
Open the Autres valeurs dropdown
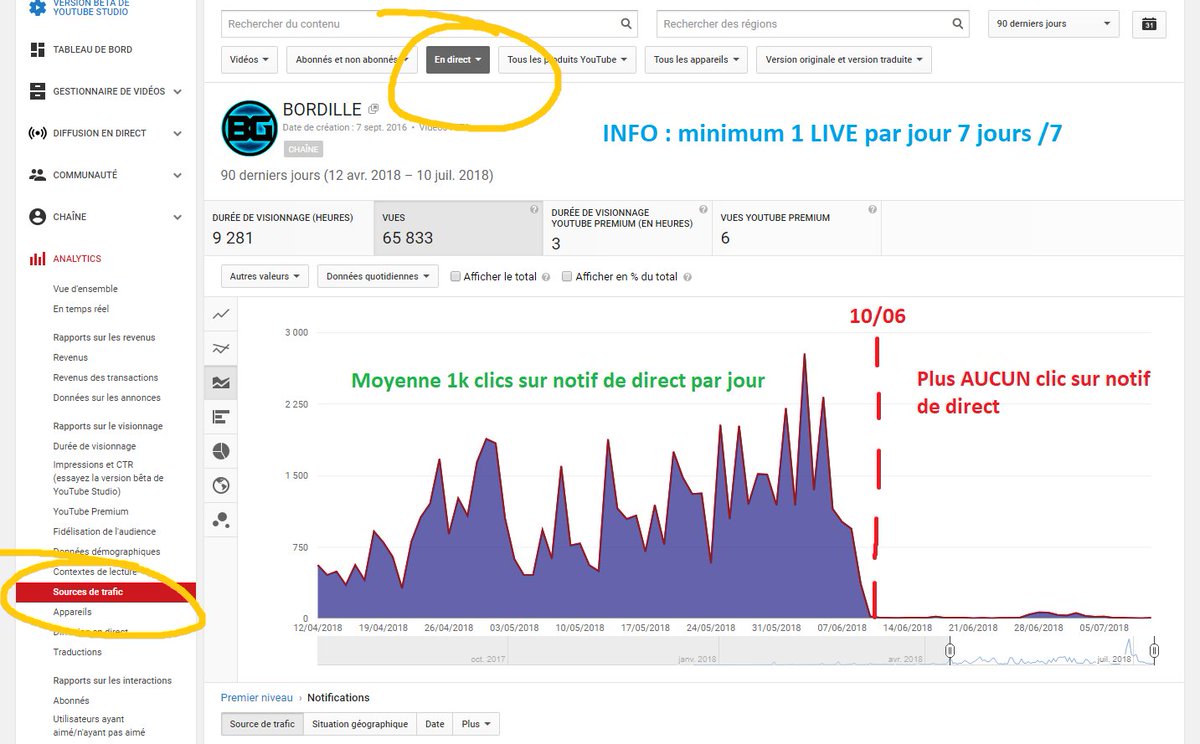coord(264,276)
